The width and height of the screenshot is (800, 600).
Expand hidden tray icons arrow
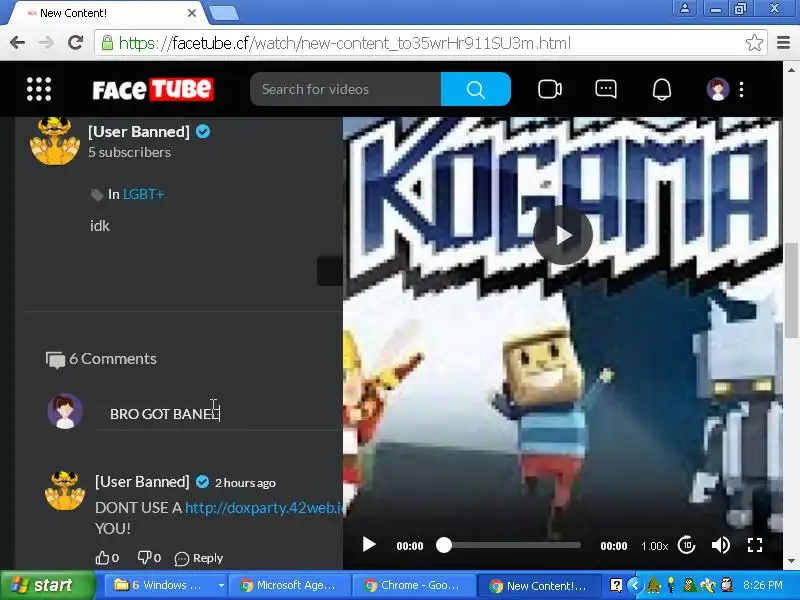pos(634,585)
